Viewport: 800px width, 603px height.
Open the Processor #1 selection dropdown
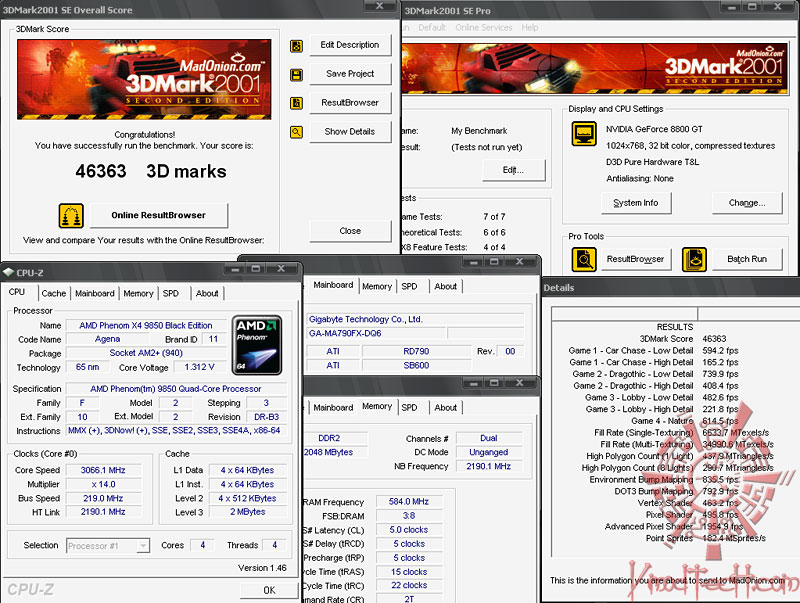[x=108, y=546]
